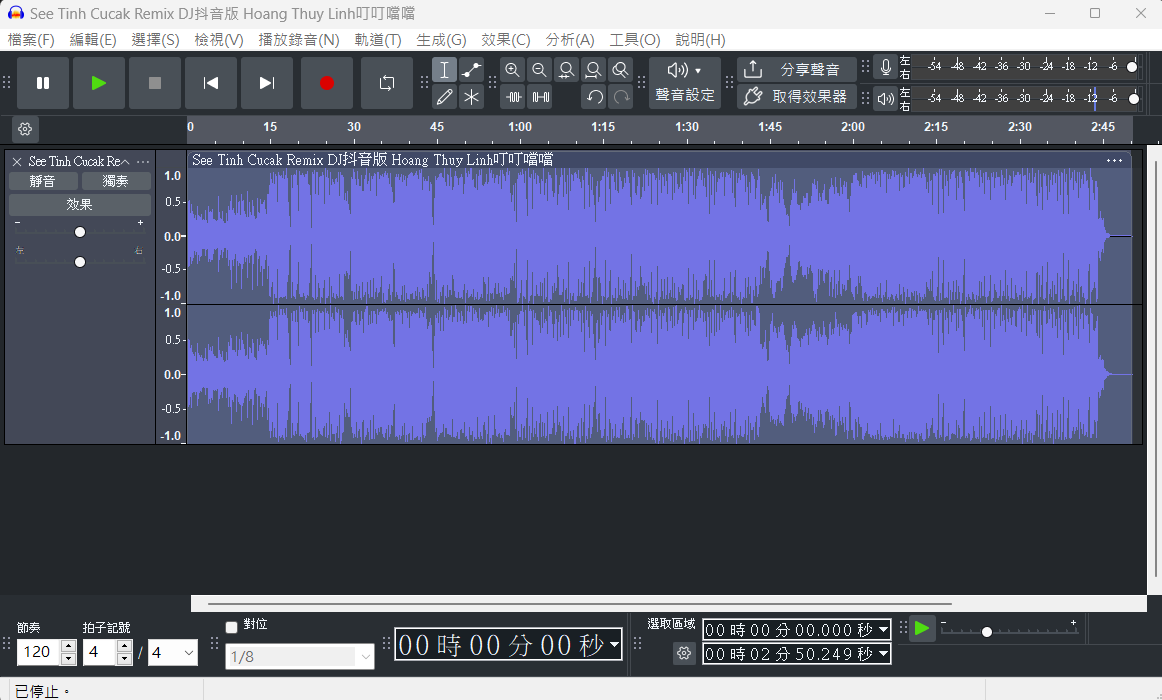Select the Draw pencil tool

[x=444, y=96]
